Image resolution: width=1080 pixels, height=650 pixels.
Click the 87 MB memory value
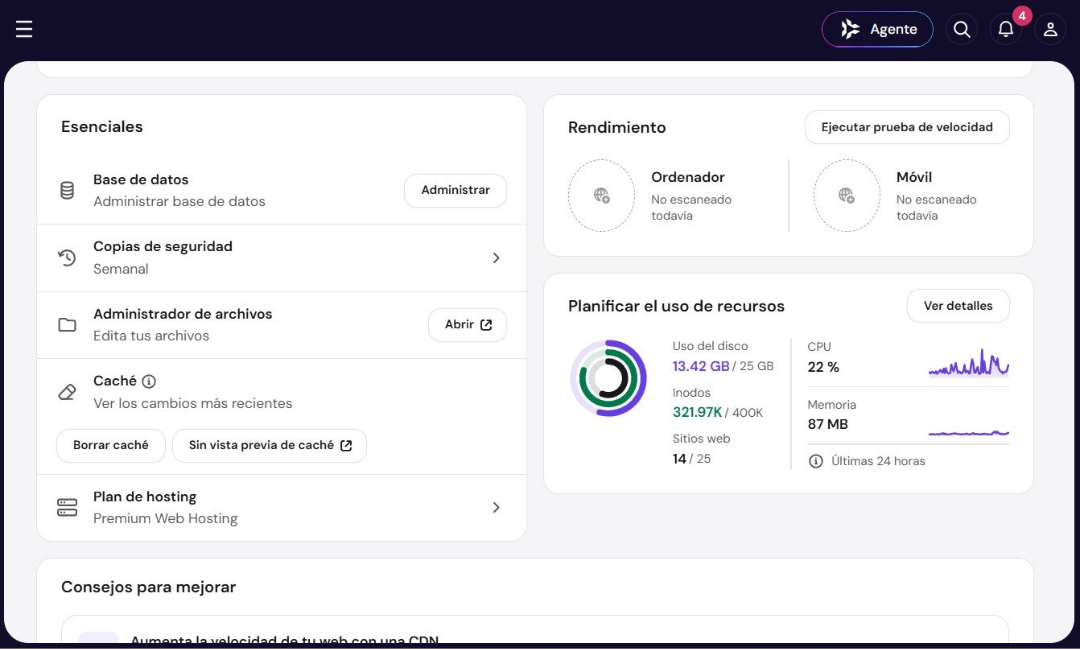point(827,424)
